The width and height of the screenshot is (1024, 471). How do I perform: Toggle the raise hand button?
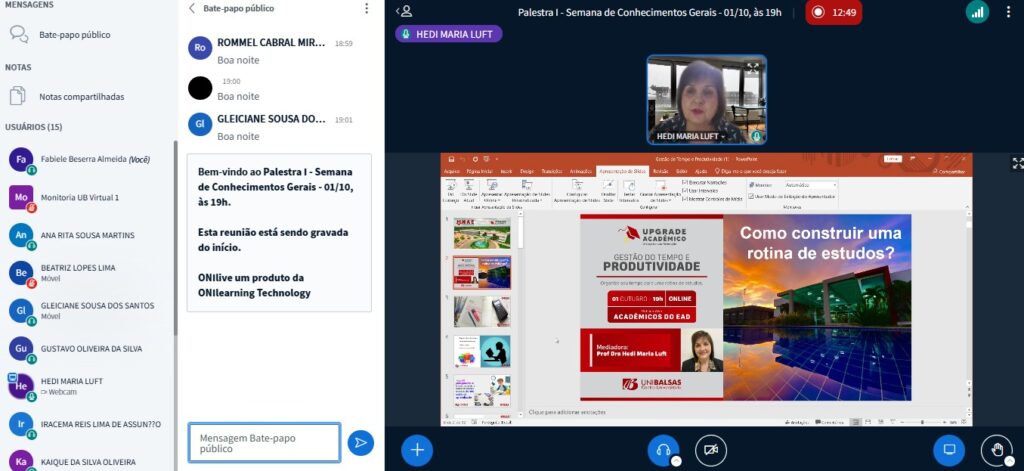996,449
